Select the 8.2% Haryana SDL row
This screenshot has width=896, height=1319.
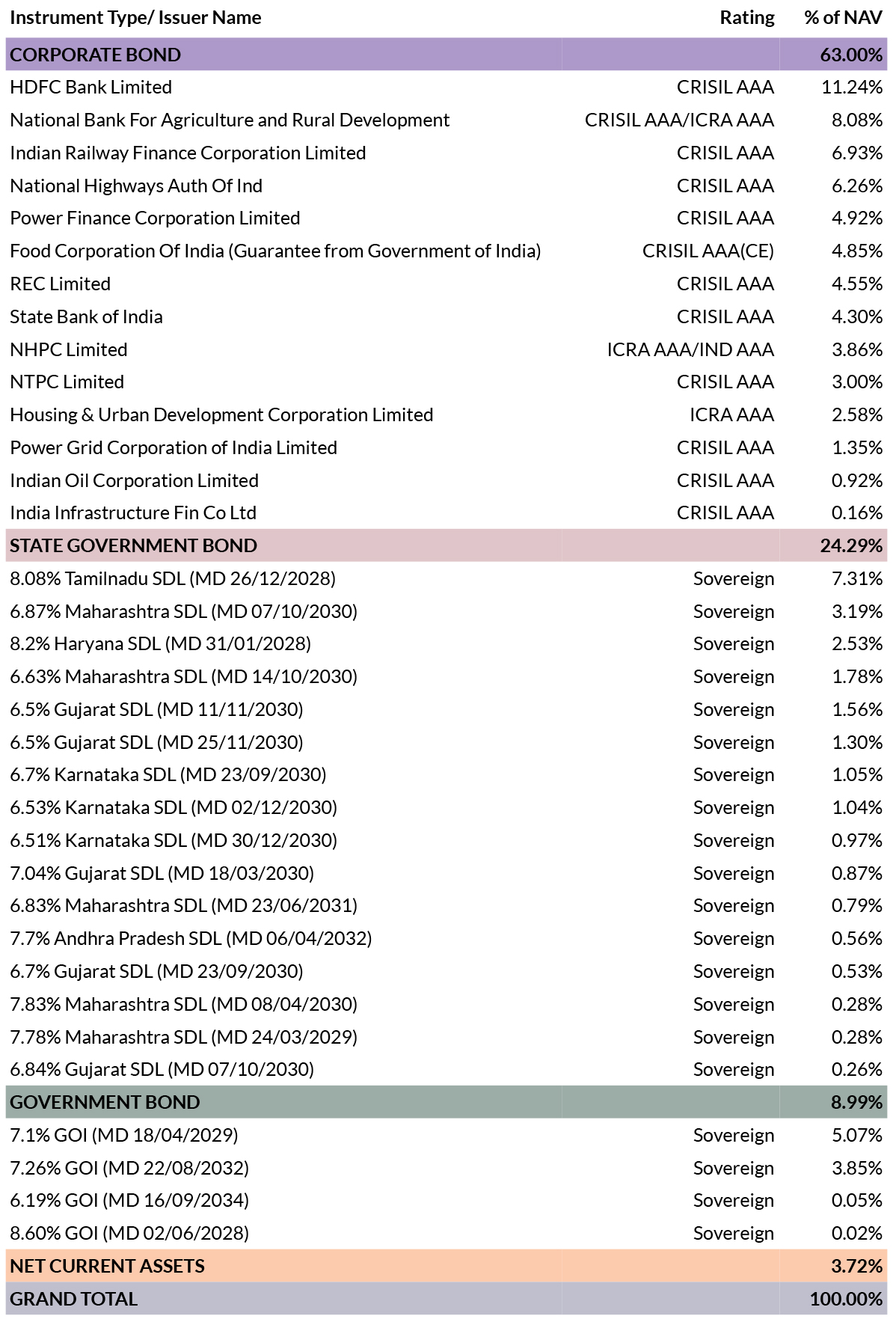click(x=447, y=644)
